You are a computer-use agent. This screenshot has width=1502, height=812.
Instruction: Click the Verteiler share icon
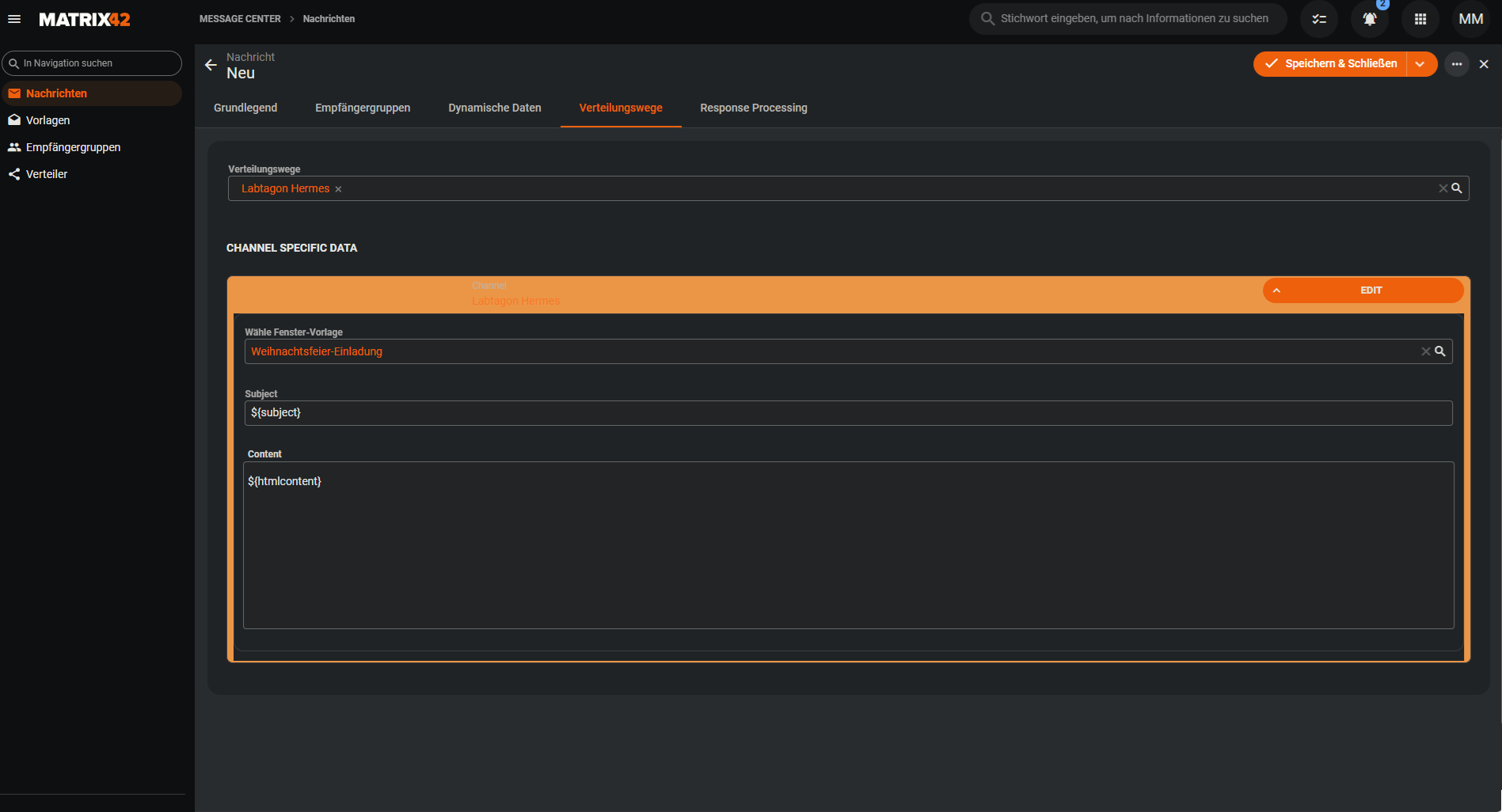click(x=14, y=174)
